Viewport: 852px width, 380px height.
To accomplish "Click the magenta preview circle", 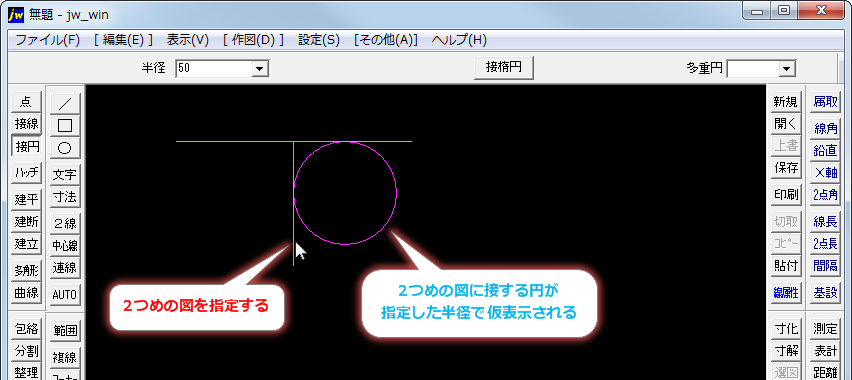I will tap(397, 193).
